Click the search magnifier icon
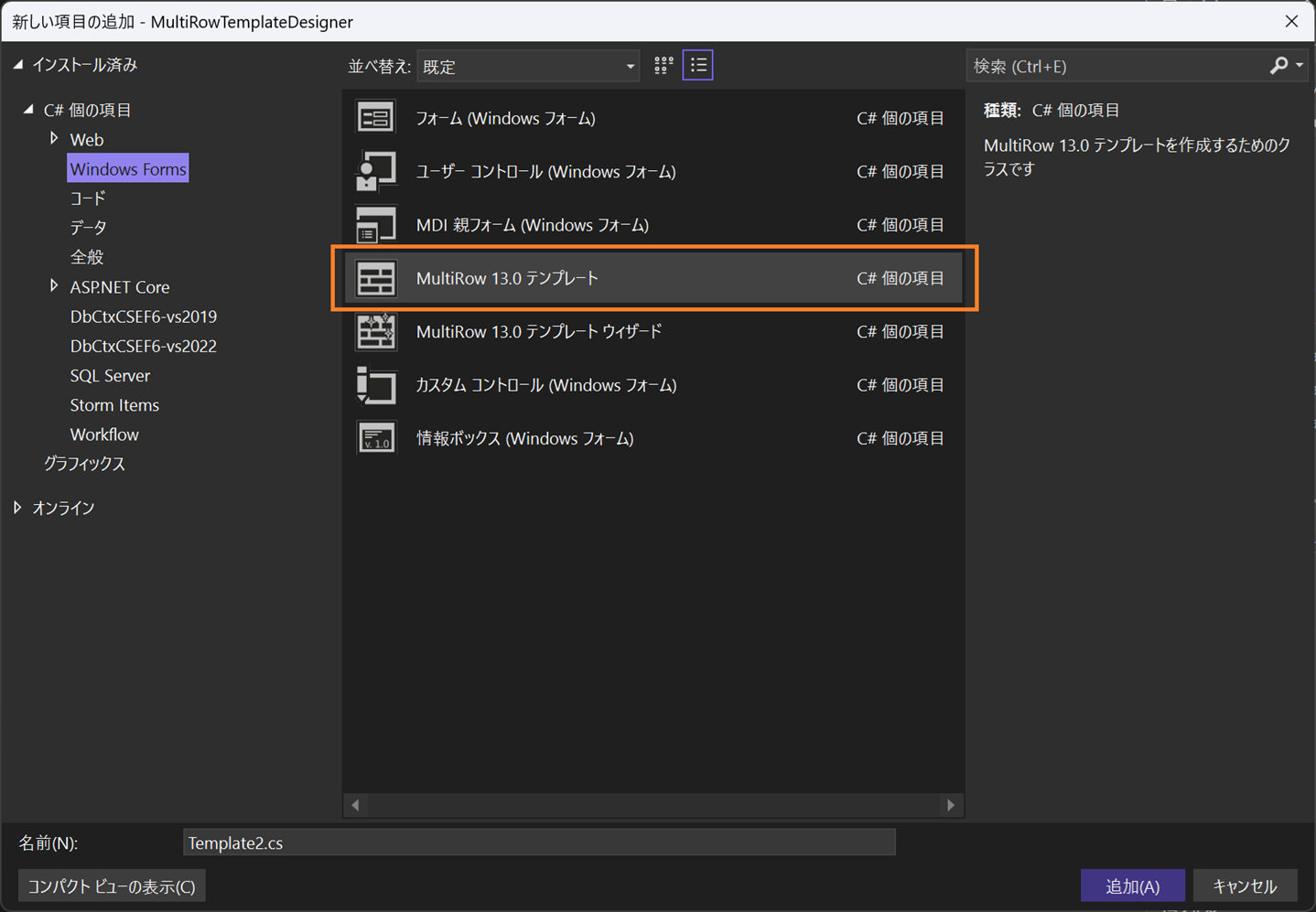The width and height of the screenshot is (1316, 912). pyautogui.click(x=1278, y=66)
